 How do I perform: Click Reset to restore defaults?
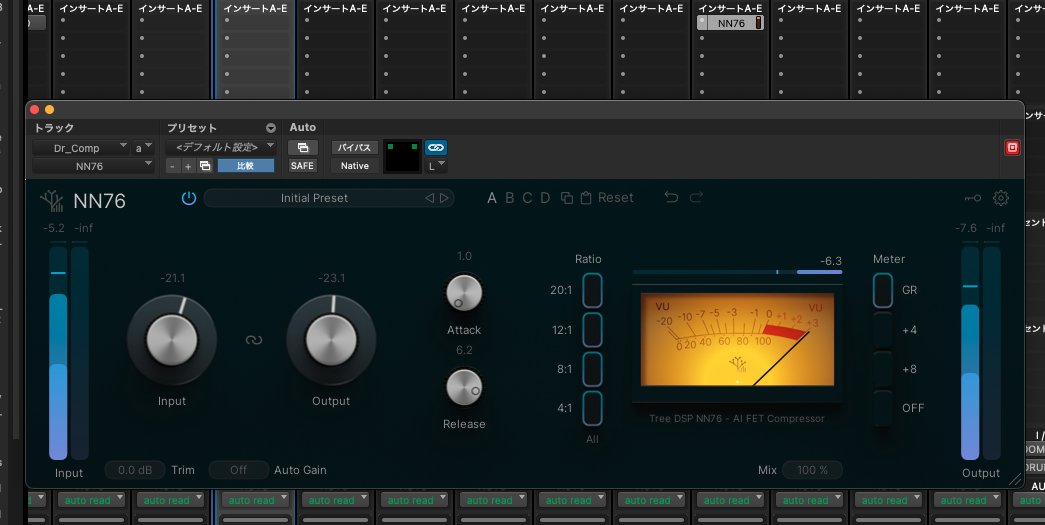616,198
